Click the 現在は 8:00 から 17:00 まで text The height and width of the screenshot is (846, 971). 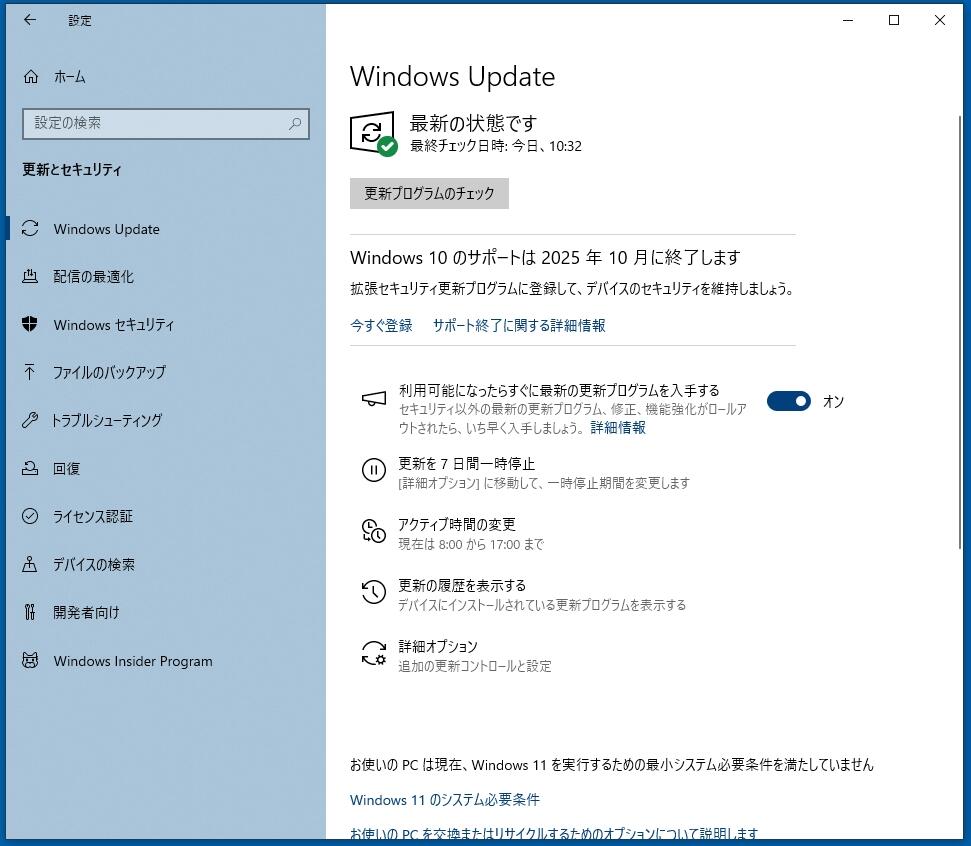(x=471, y=544)
